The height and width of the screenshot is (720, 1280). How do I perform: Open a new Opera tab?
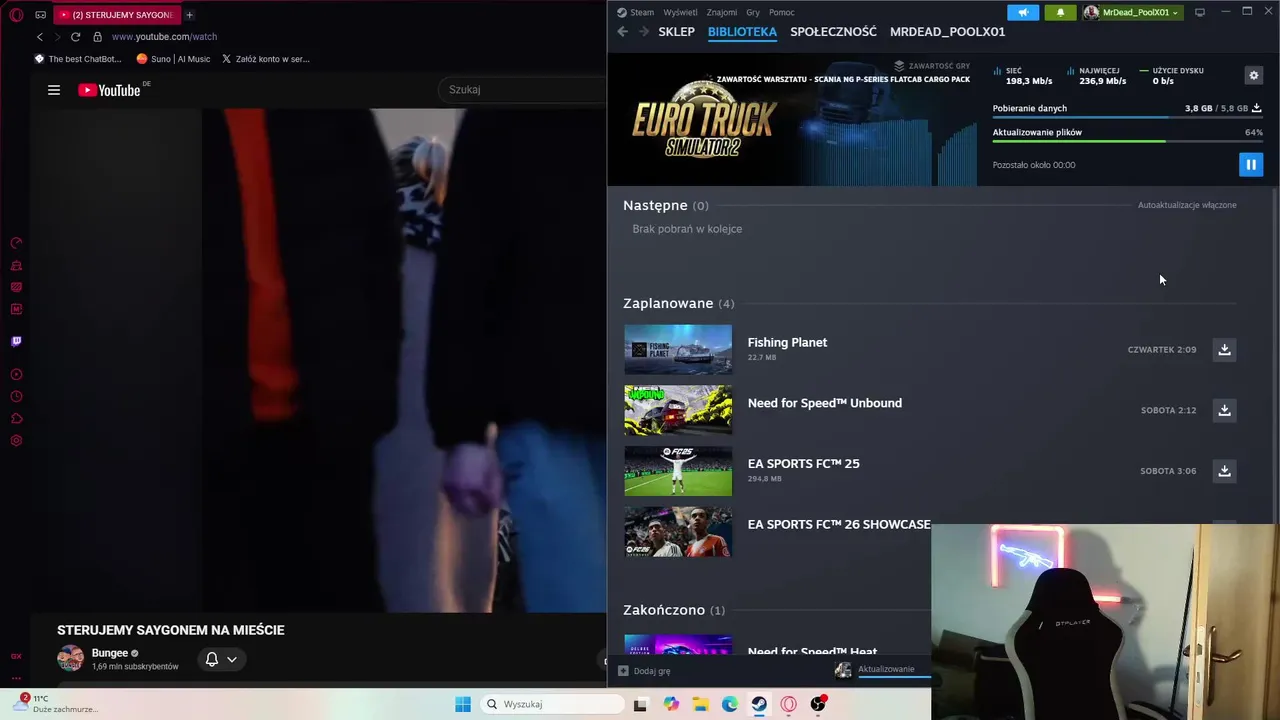pyautogui.click(x=189, y=15)
